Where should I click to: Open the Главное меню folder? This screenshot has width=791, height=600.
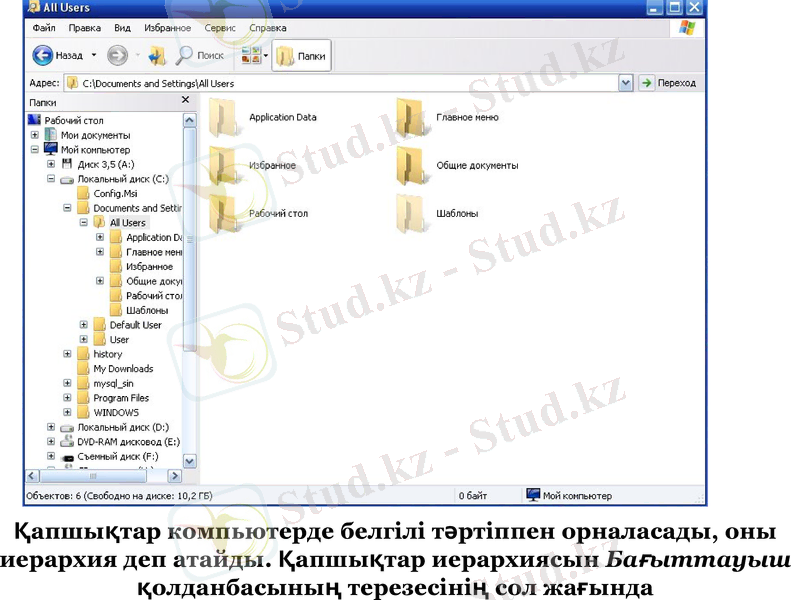(x=411, y=118)
